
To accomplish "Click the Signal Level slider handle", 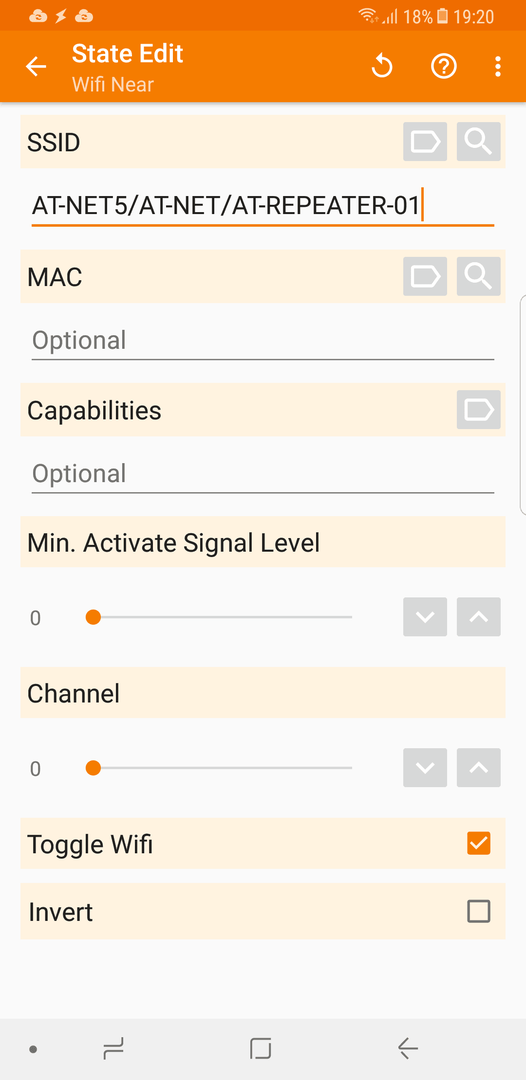I will point(93,617).
